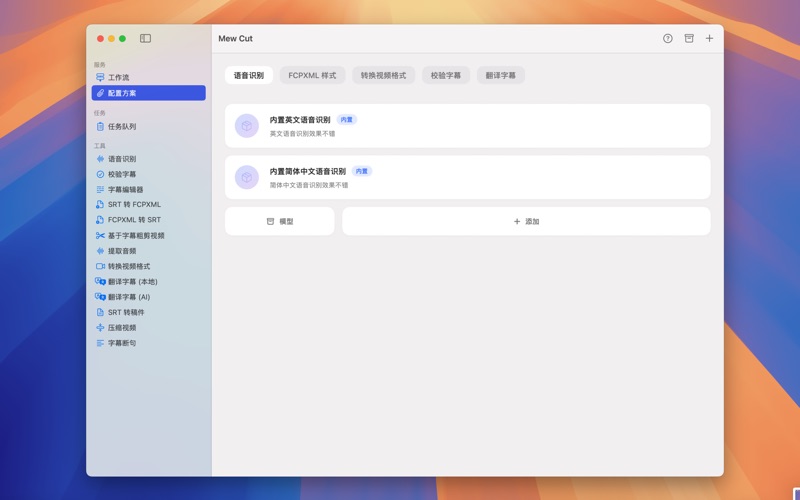This screenshot has height=500, width=800.
Task: Switch to the 翻译字幕 tab
Action: 501,75
